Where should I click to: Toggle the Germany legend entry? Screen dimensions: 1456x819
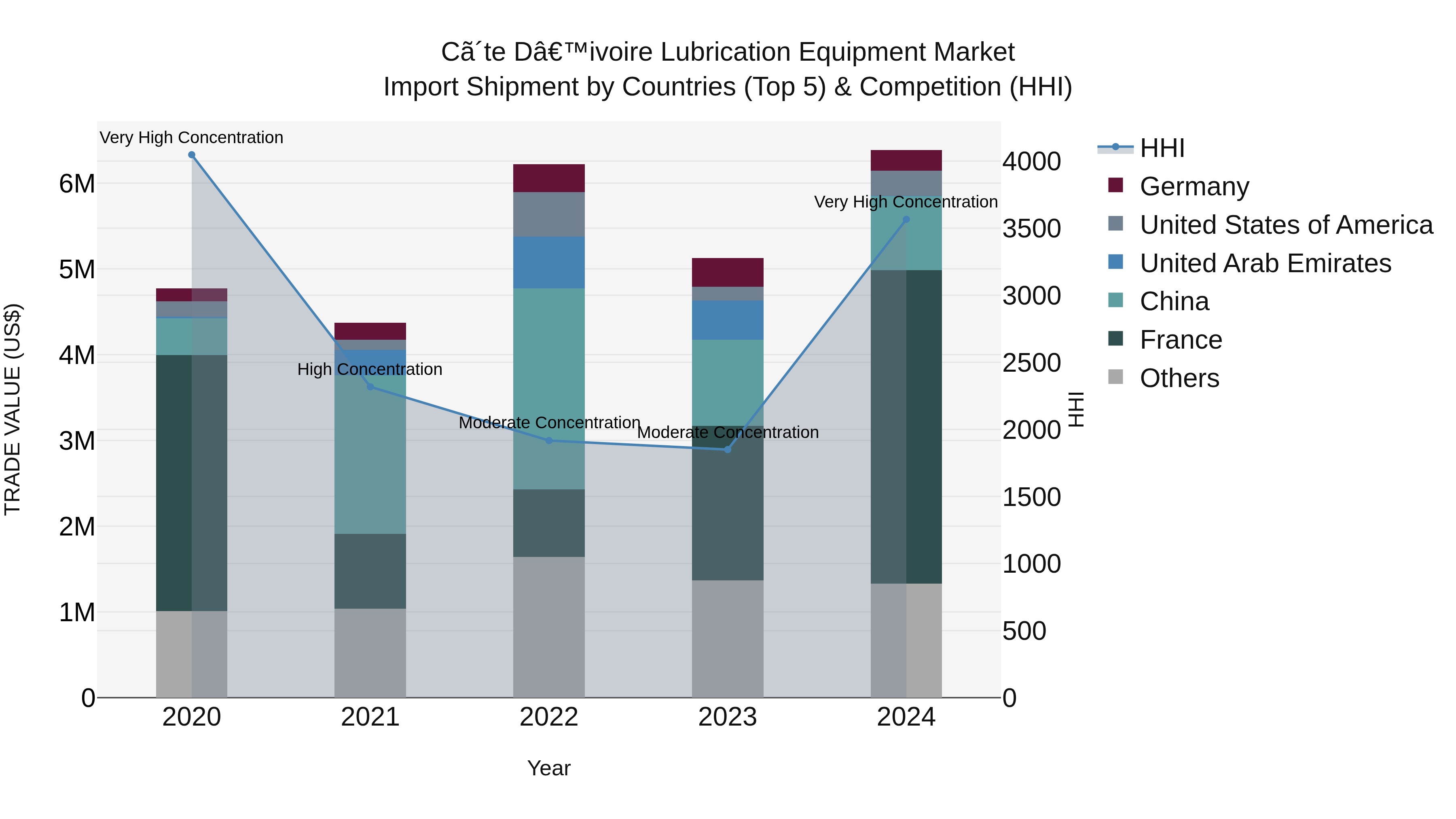point(1179,186)
